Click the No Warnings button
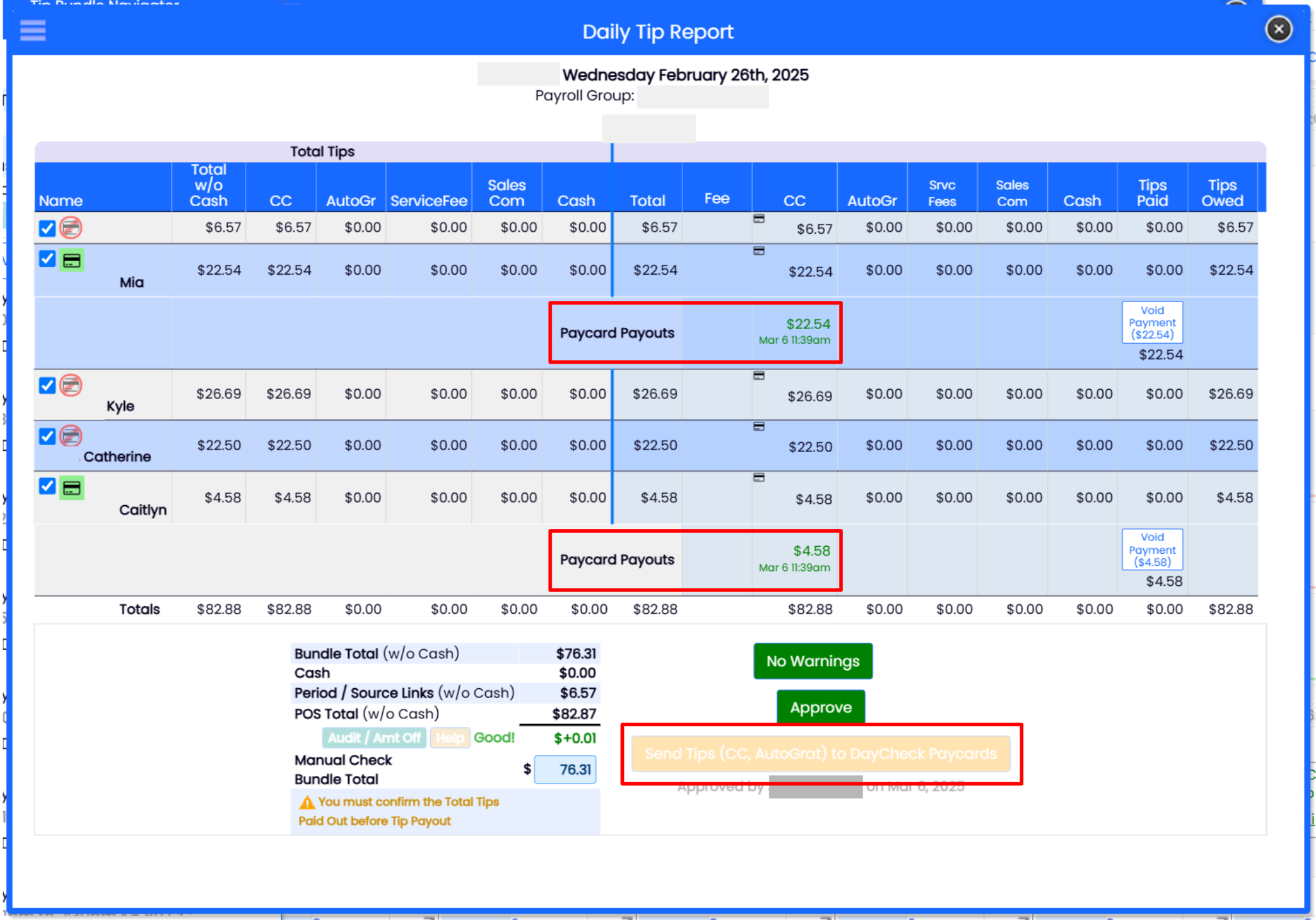Viewport: 1316px width, 920px height. pos(812,661)
